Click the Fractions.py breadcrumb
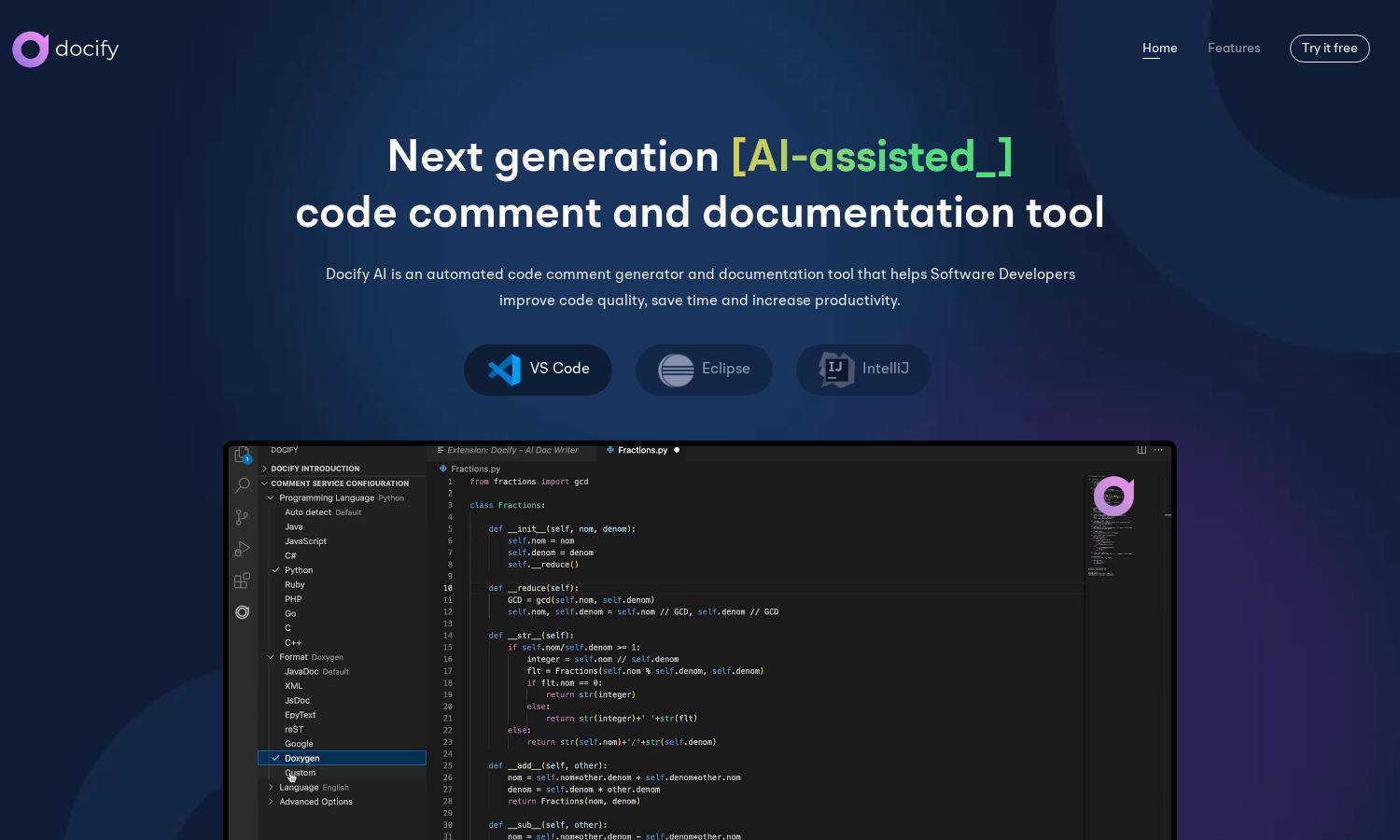 [x=470, y=469]
